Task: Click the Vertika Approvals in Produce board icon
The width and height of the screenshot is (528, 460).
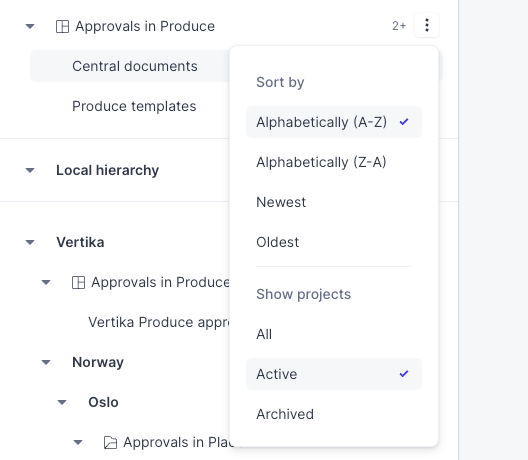Action: (78, 282)
